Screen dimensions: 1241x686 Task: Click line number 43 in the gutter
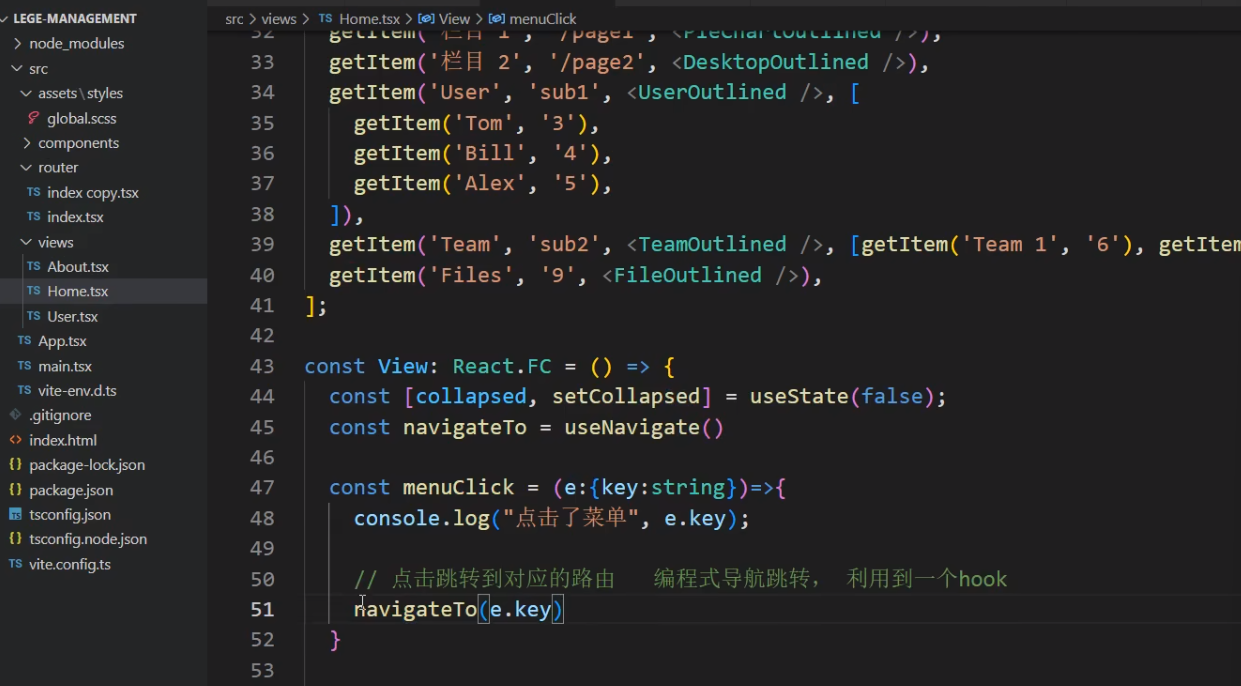[262, 366]
